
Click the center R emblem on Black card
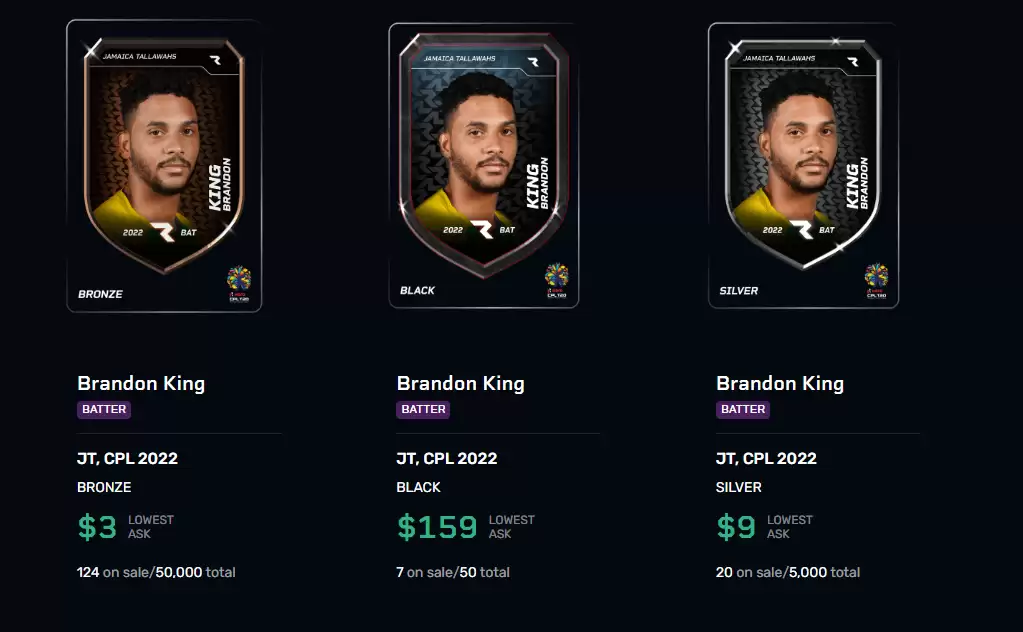tap(482, 230)
